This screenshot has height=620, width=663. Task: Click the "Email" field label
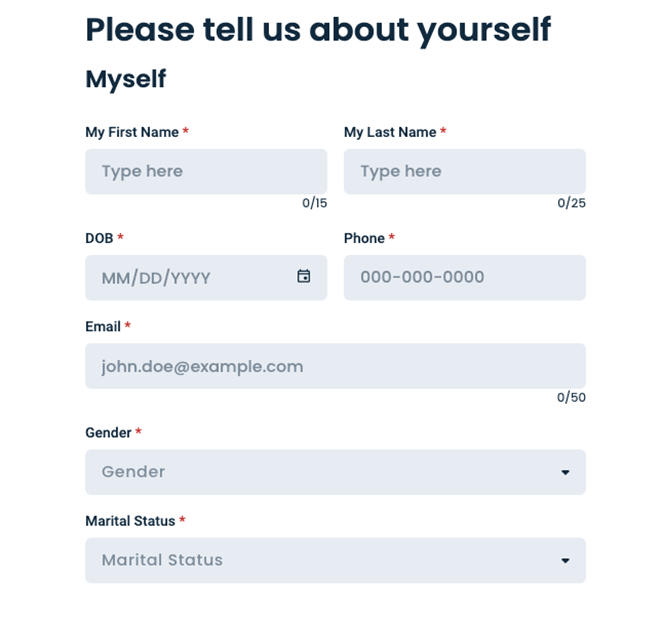click(x=103, y=327)
